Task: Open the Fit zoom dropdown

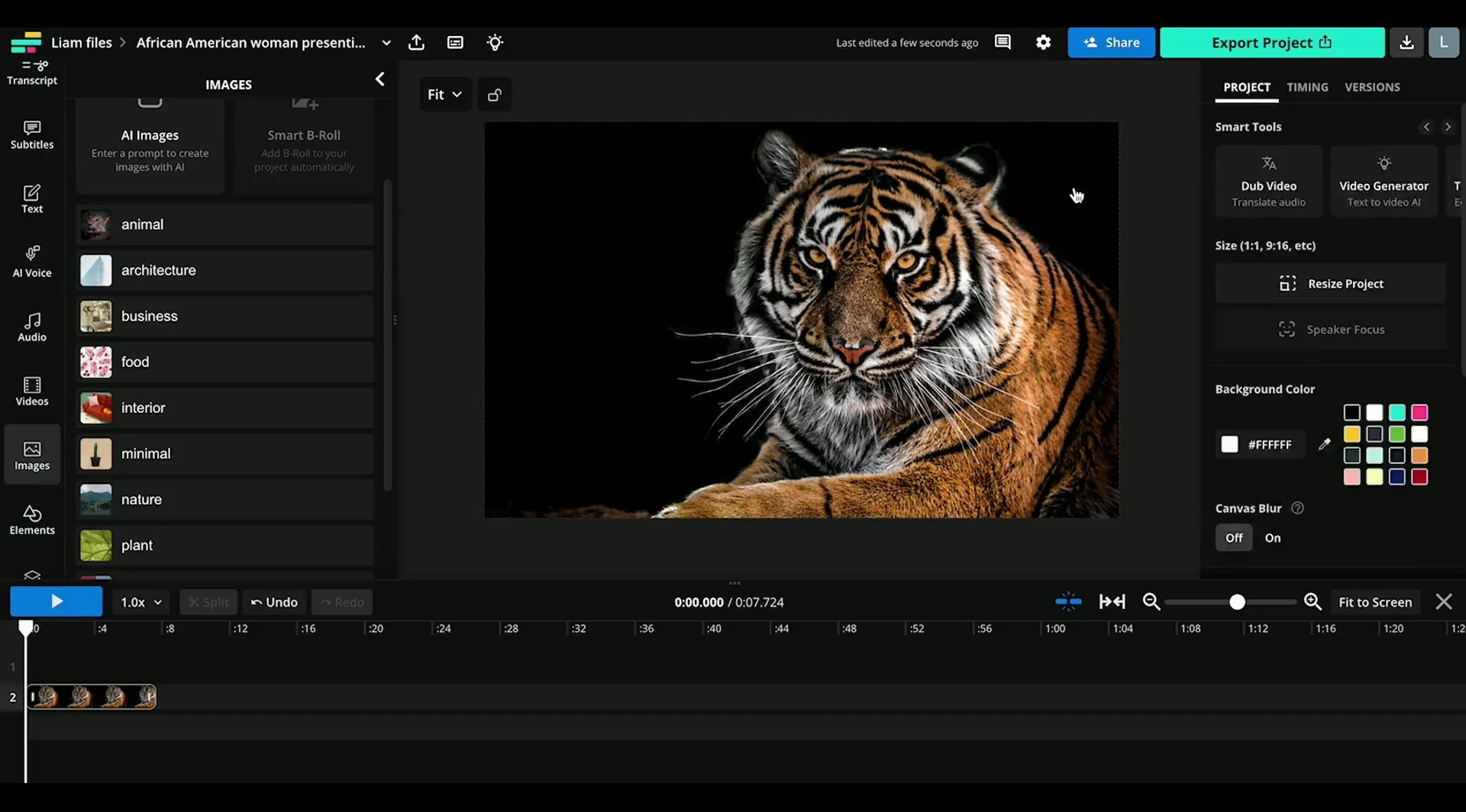Action: 444,94
